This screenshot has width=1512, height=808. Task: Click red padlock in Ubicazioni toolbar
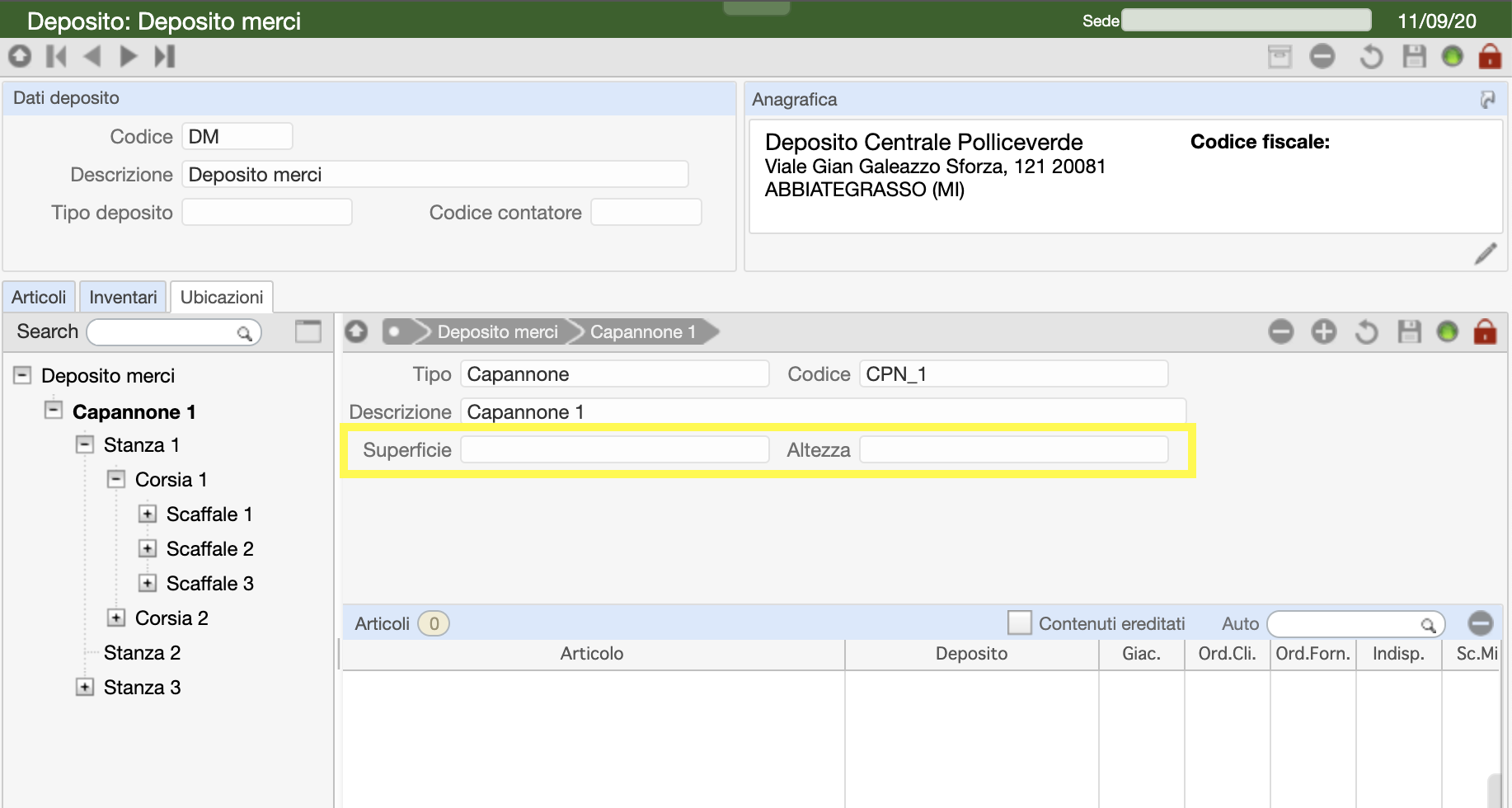pos(1485,331)
